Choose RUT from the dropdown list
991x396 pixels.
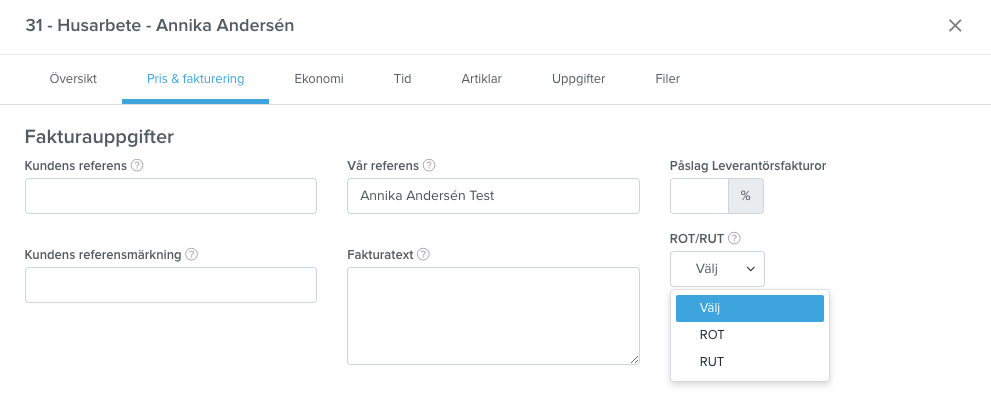[750, 362]
